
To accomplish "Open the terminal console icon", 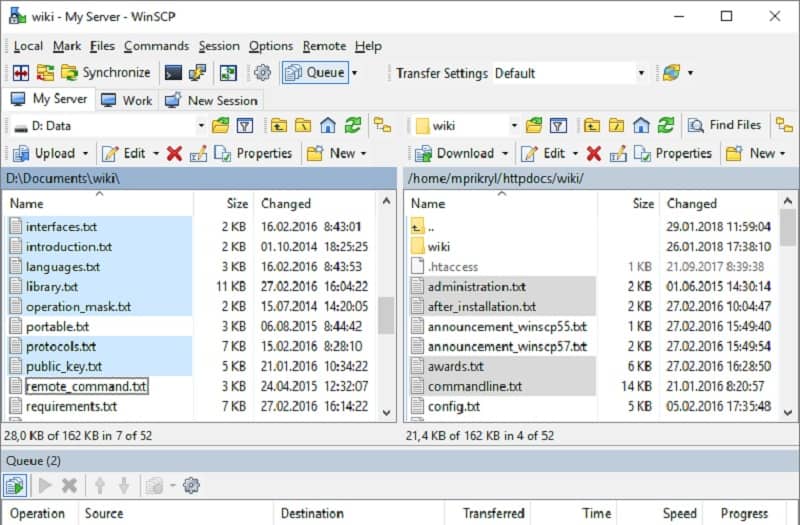I will (x=173, y=73).
